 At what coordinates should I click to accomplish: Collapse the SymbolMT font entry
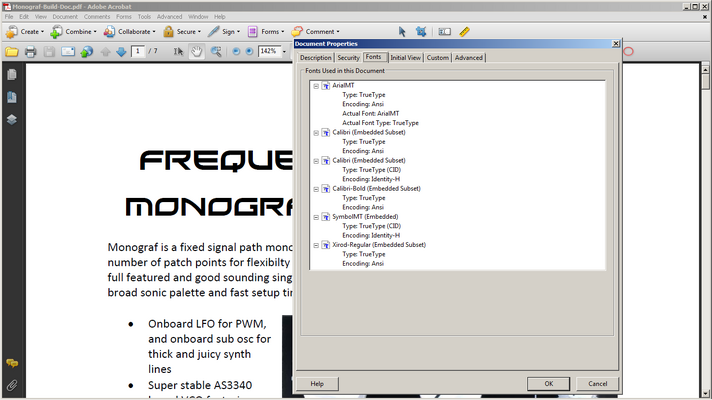[x=316, y=217]
